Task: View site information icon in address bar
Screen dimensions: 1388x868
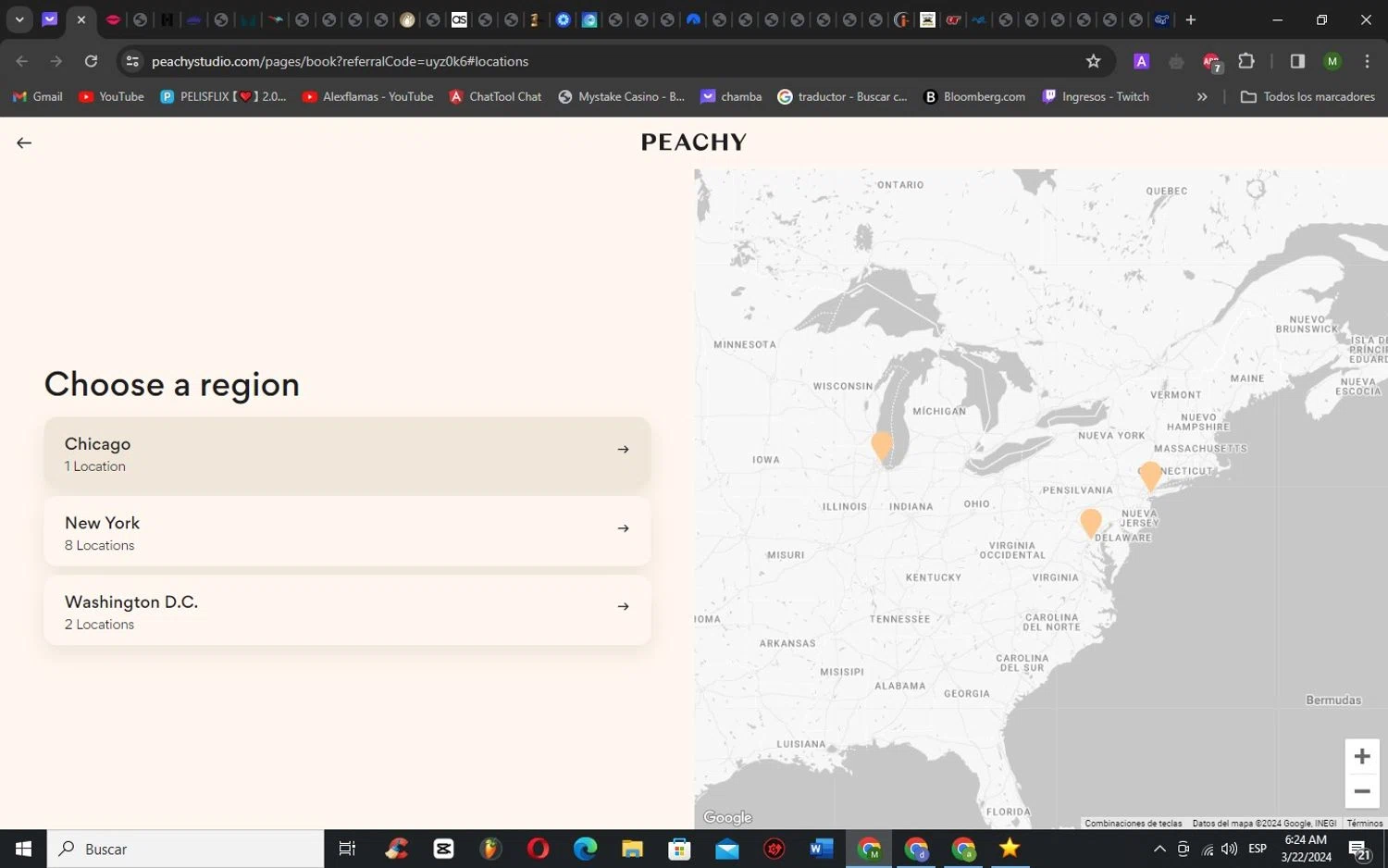Action: coord(132,61)
